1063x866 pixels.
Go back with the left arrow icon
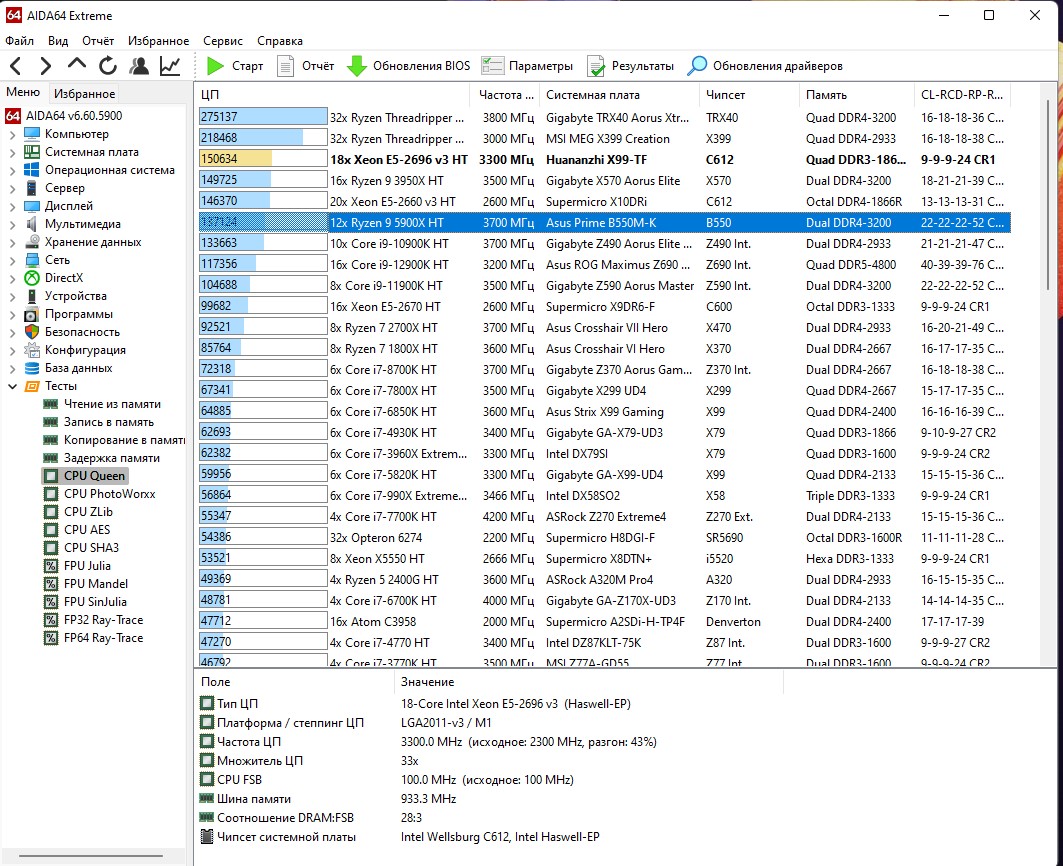pos(16,66)
